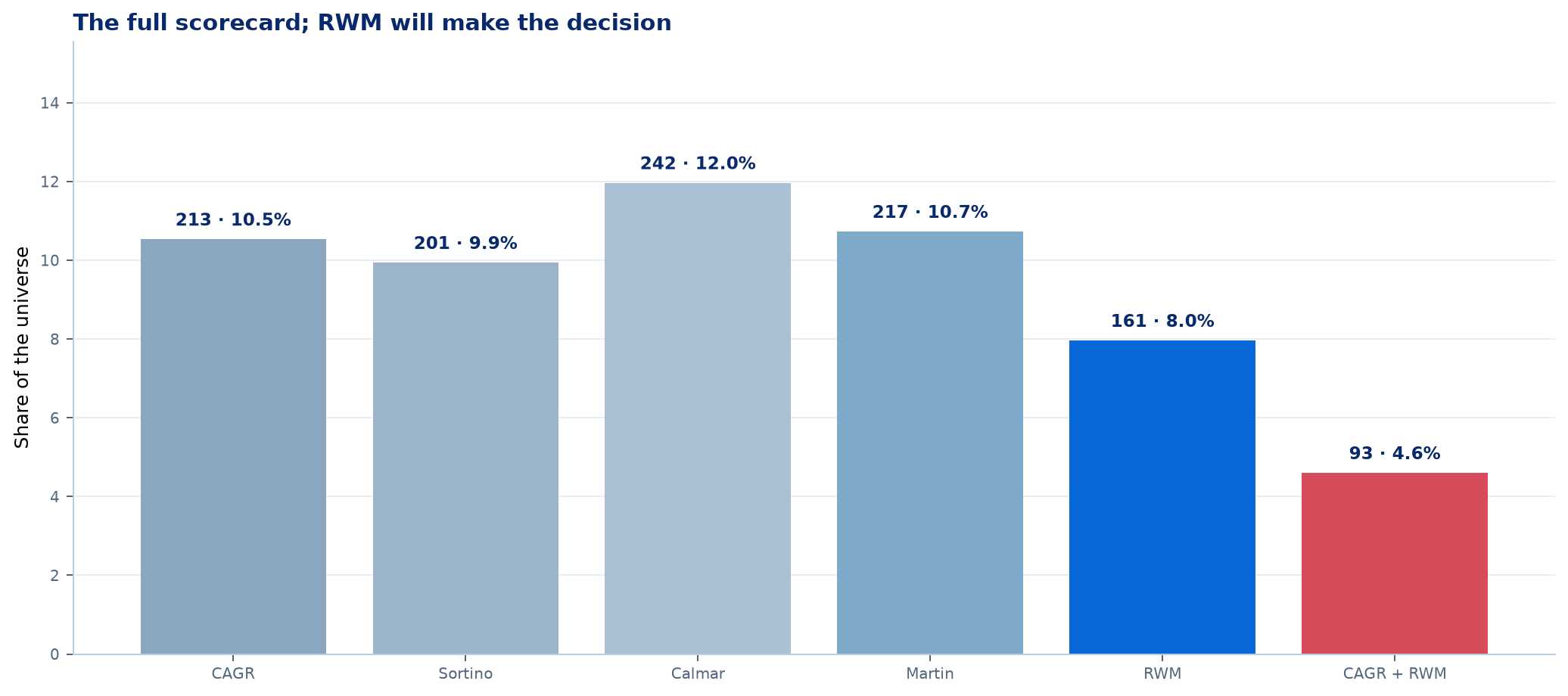Click the '217 · 10.7%' data label
The image size is (1568, 696).
[x=930, y=213]
